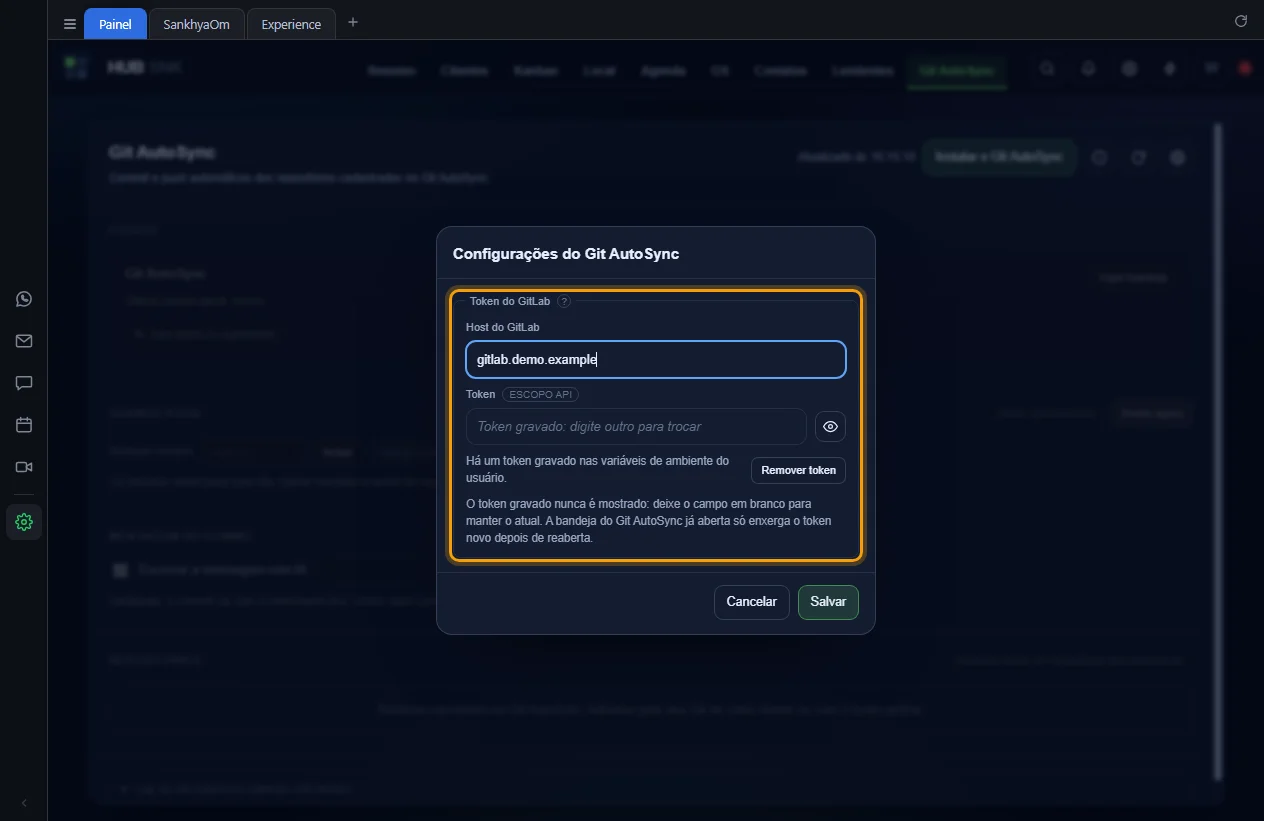1264x821 pixels.
Task: Click the Token input field
Action: click(x=636, y=426)
